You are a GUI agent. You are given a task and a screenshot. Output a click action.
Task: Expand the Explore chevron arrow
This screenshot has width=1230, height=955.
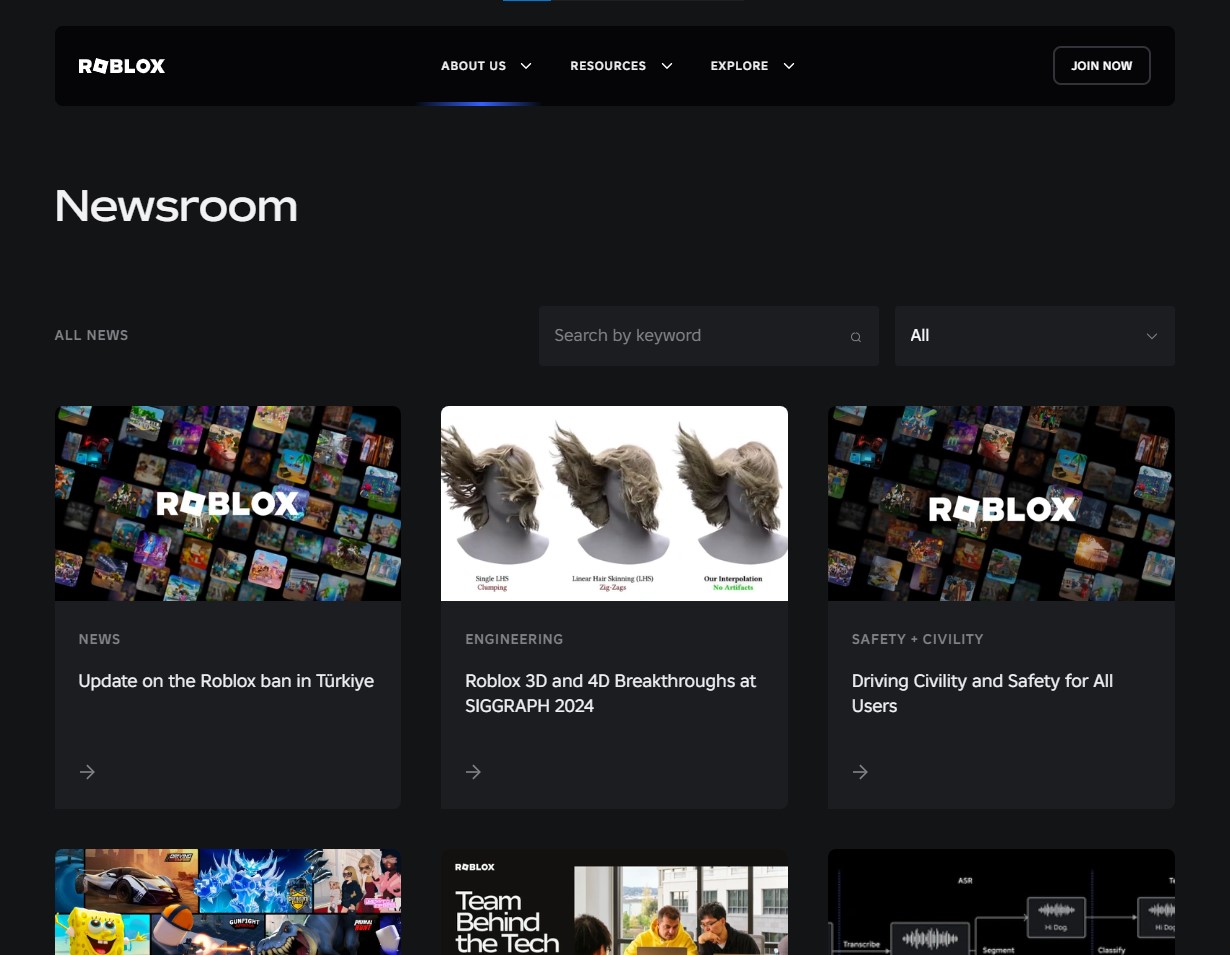tap(789, 66)
